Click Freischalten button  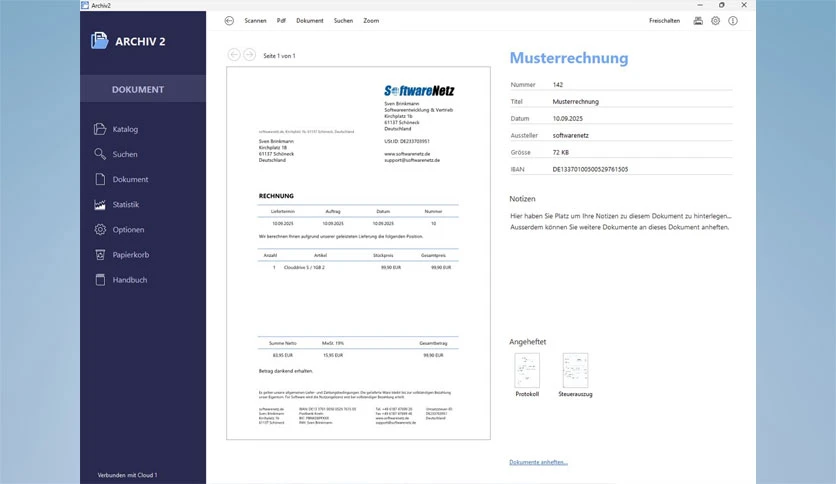click(664, 21)
